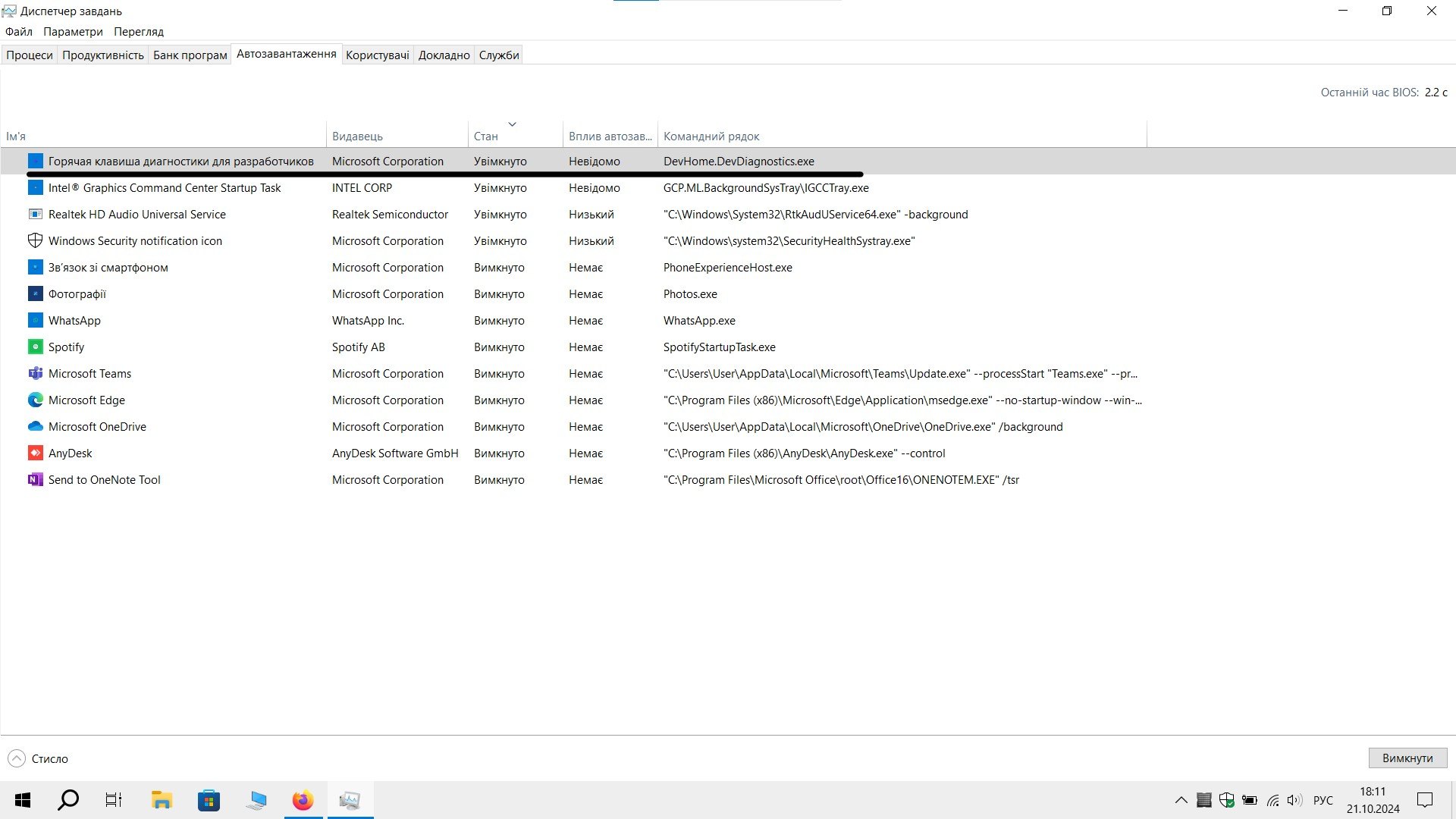Sort by the Ім'я column header
Screen dimensions: 1456x819
pyautogui.click(x=163, y=133)
